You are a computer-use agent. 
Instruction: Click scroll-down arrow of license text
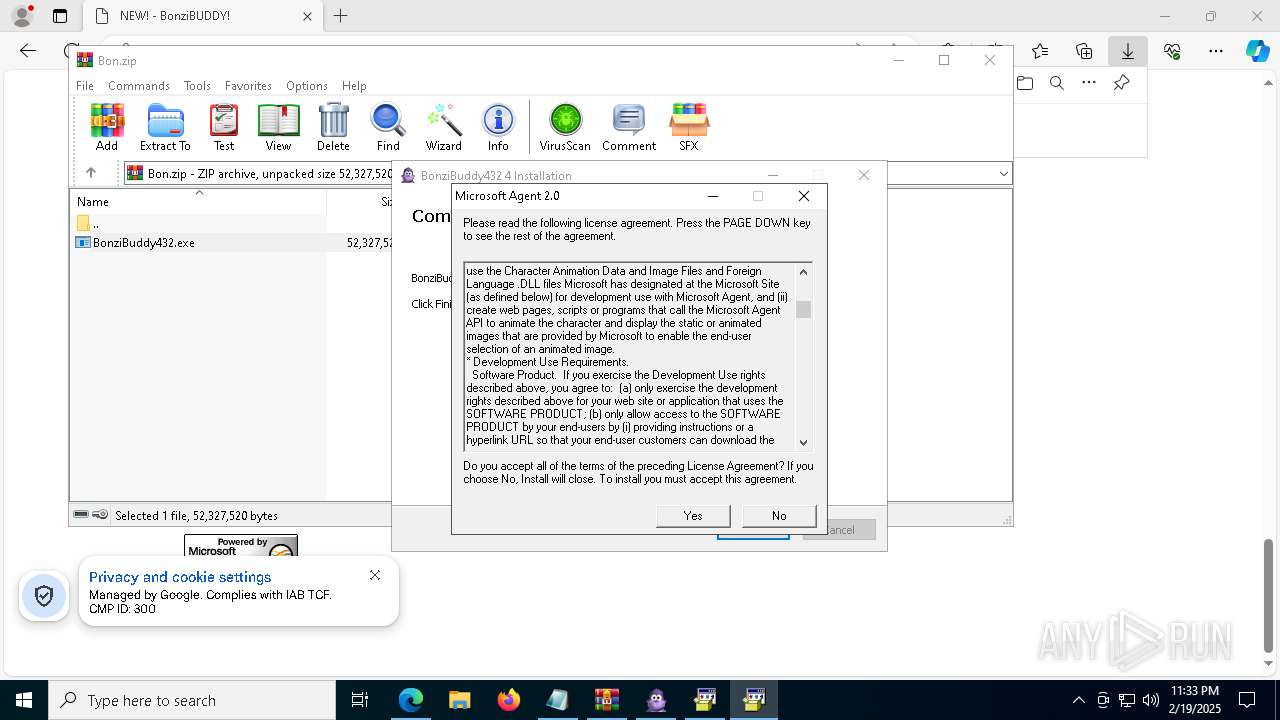pyautogui.click(x=803, y=442)
